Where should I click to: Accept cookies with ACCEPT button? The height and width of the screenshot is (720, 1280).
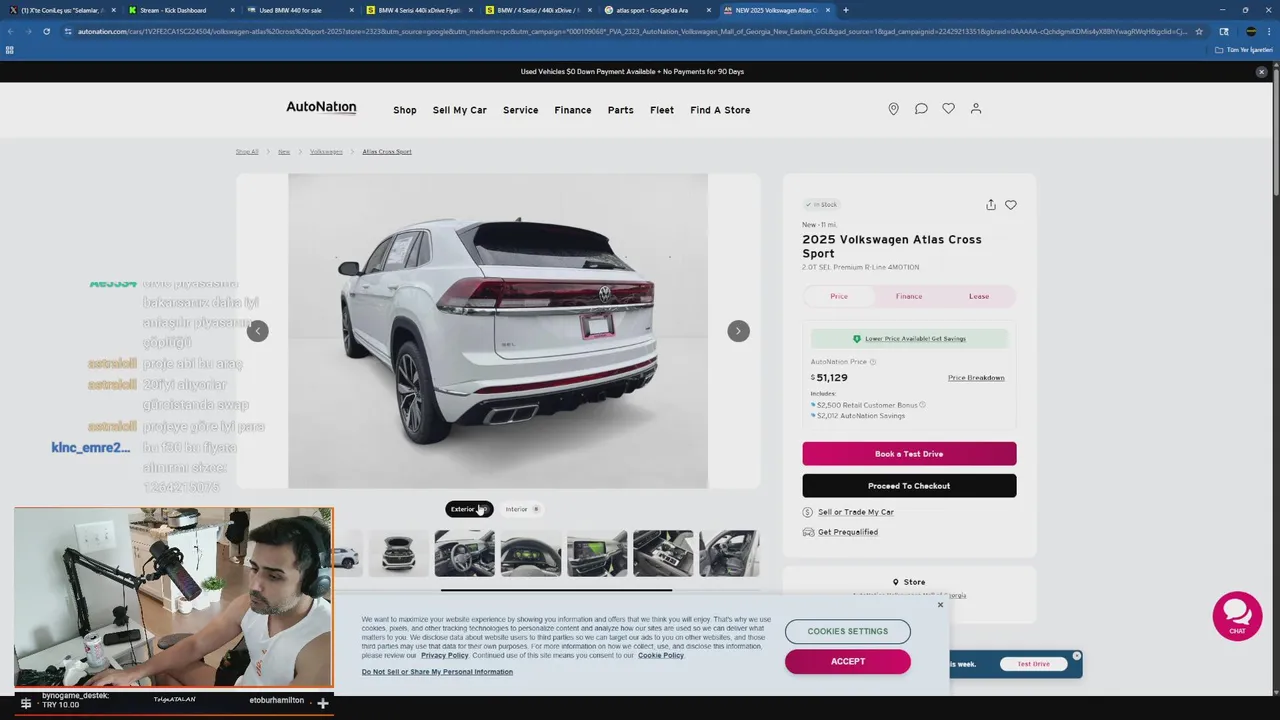point(848,661)
